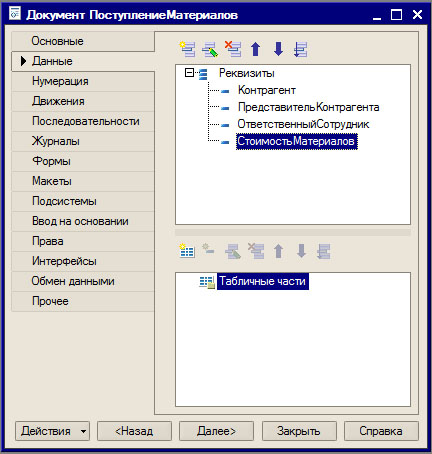This screenshot has height=454, width=432.
Task: Close the window with the title bar X
Action: (417, 15)
